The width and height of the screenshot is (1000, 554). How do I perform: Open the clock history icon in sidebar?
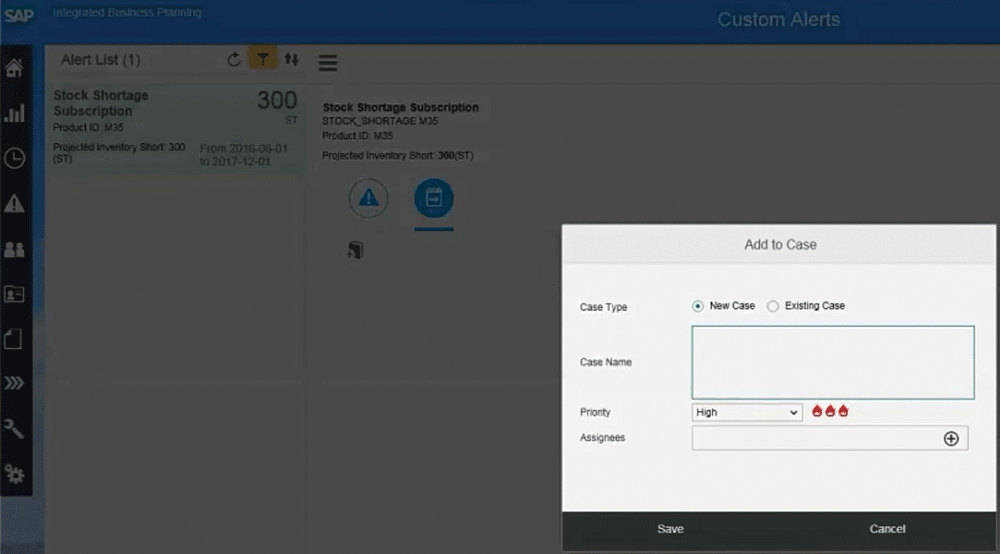(14, 158)
